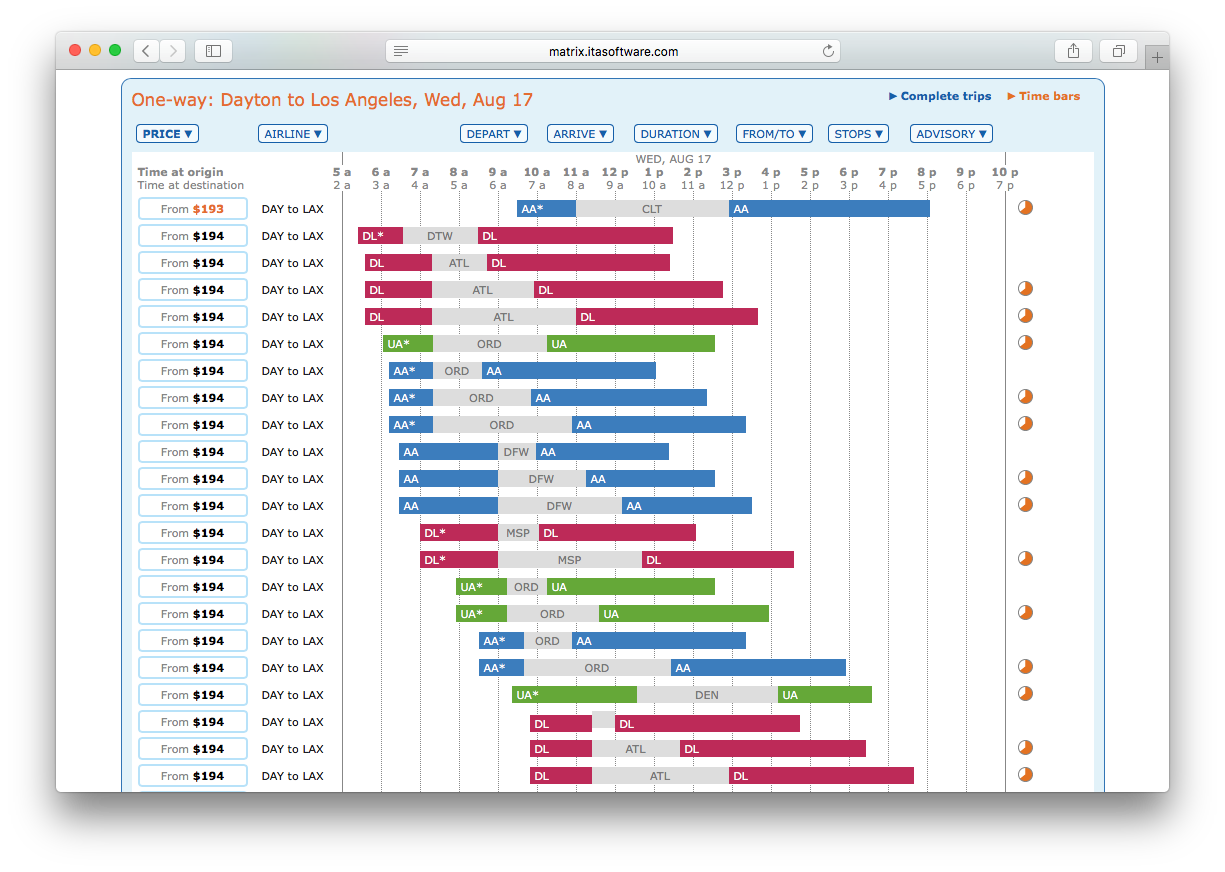
Task: Reload the page with the refresh icon
Action: point(828,51)
